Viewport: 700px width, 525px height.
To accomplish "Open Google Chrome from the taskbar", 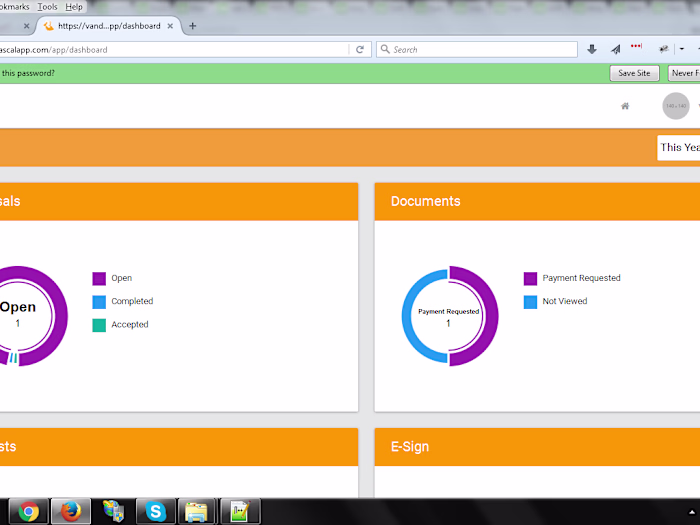I will pyautogui.click(x=28, y=511).
